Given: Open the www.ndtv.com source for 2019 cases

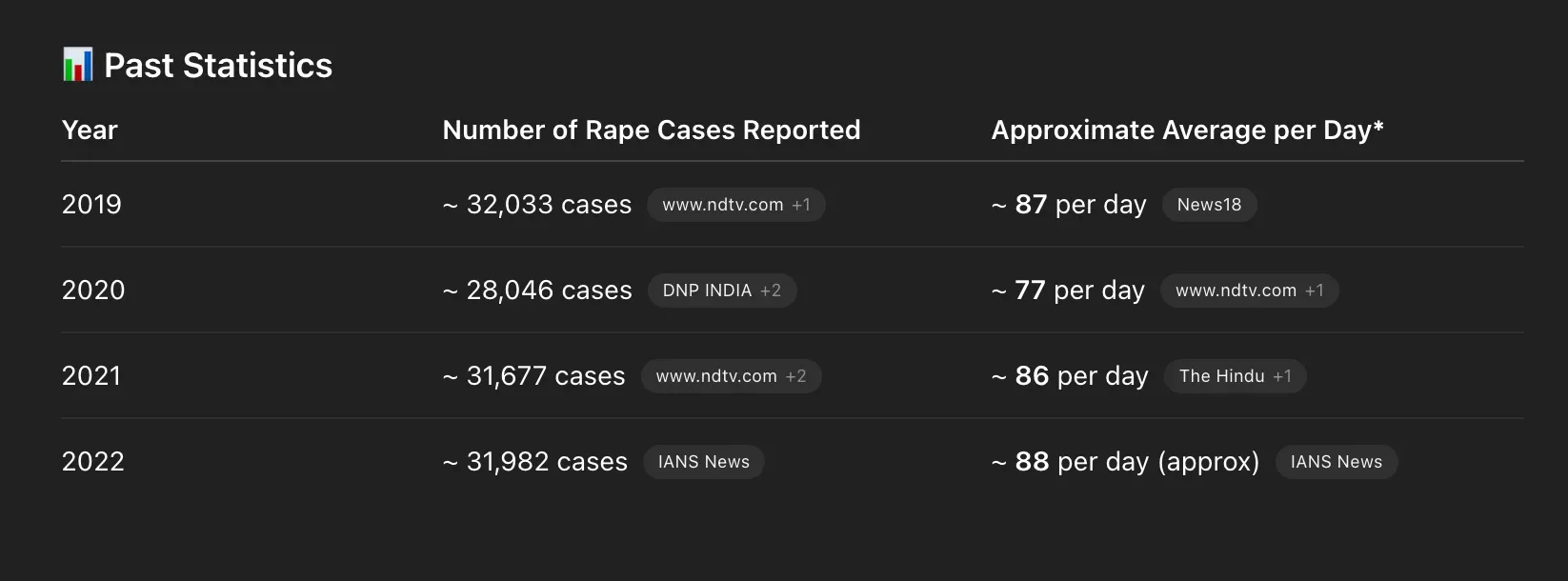Looking at the screenshot, I should (735, 205).
